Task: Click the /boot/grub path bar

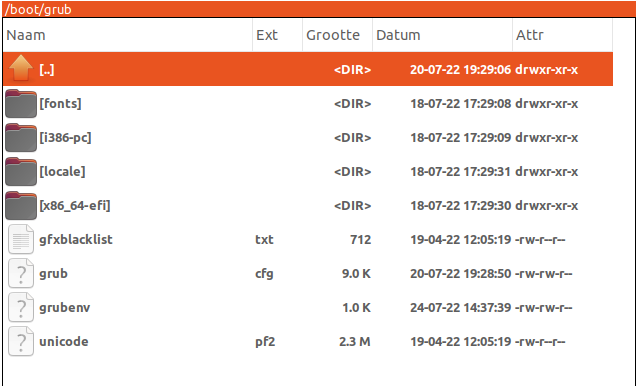Action: tap(320, 9)
